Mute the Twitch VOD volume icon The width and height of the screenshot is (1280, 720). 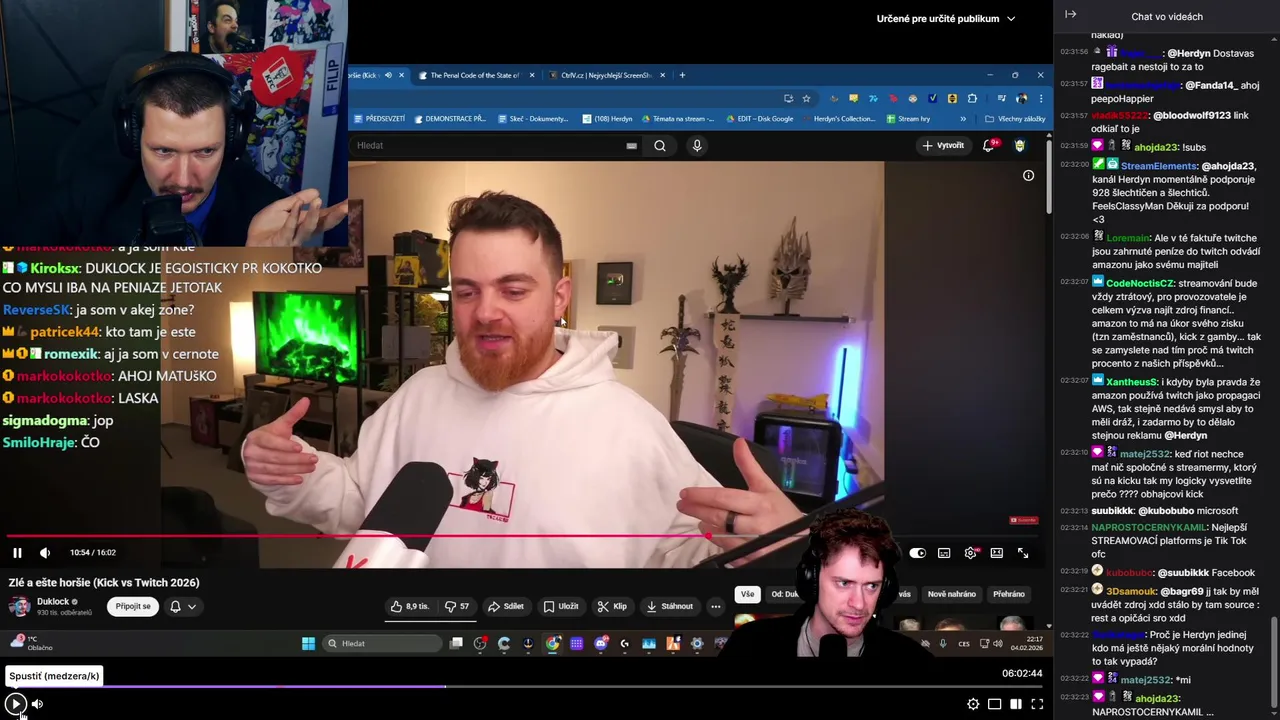coord(37,704)
